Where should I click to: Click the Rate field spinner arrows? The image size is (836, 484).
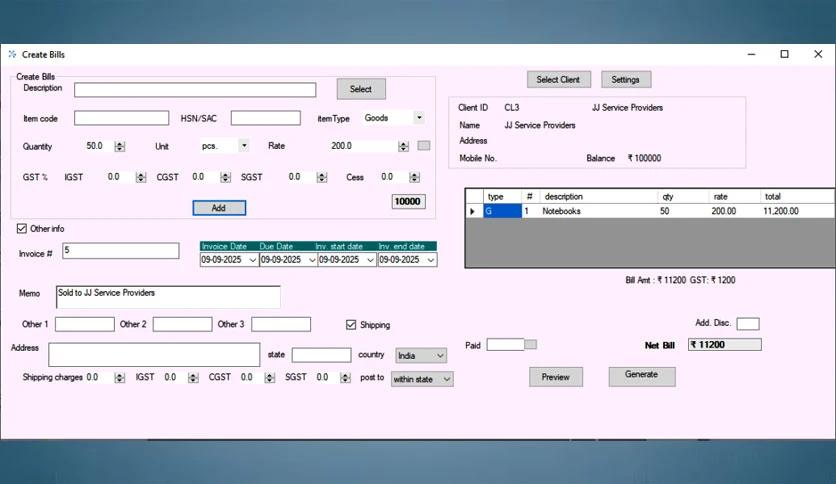pyautogui.click(x=404, y=146)
